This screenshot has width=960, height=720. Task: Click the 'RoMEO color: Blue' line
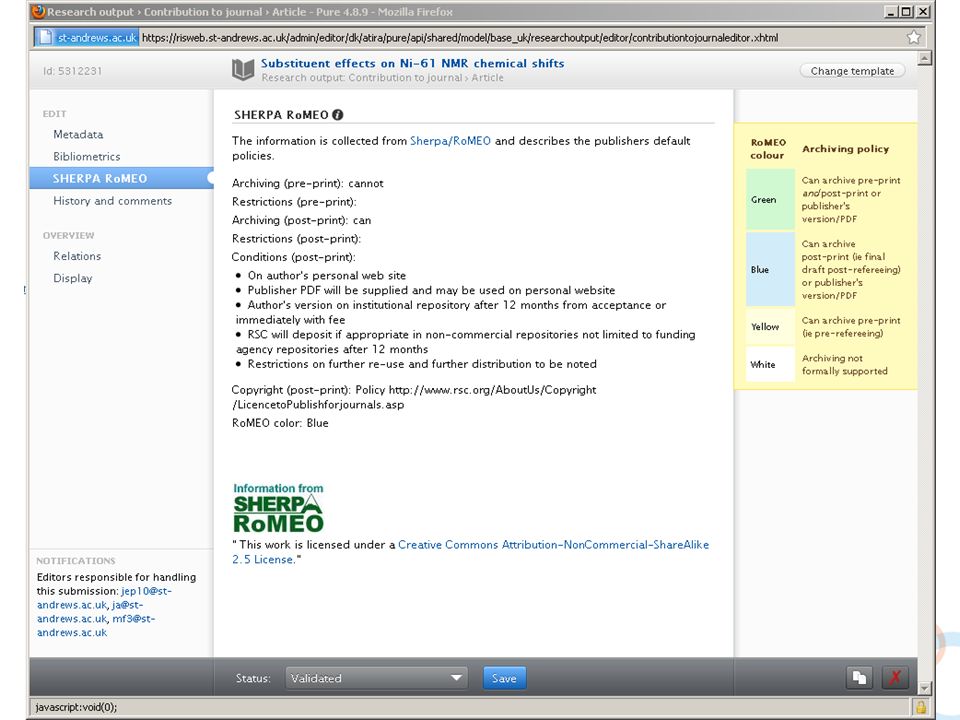pyautogui.click(x=280, y=423)
